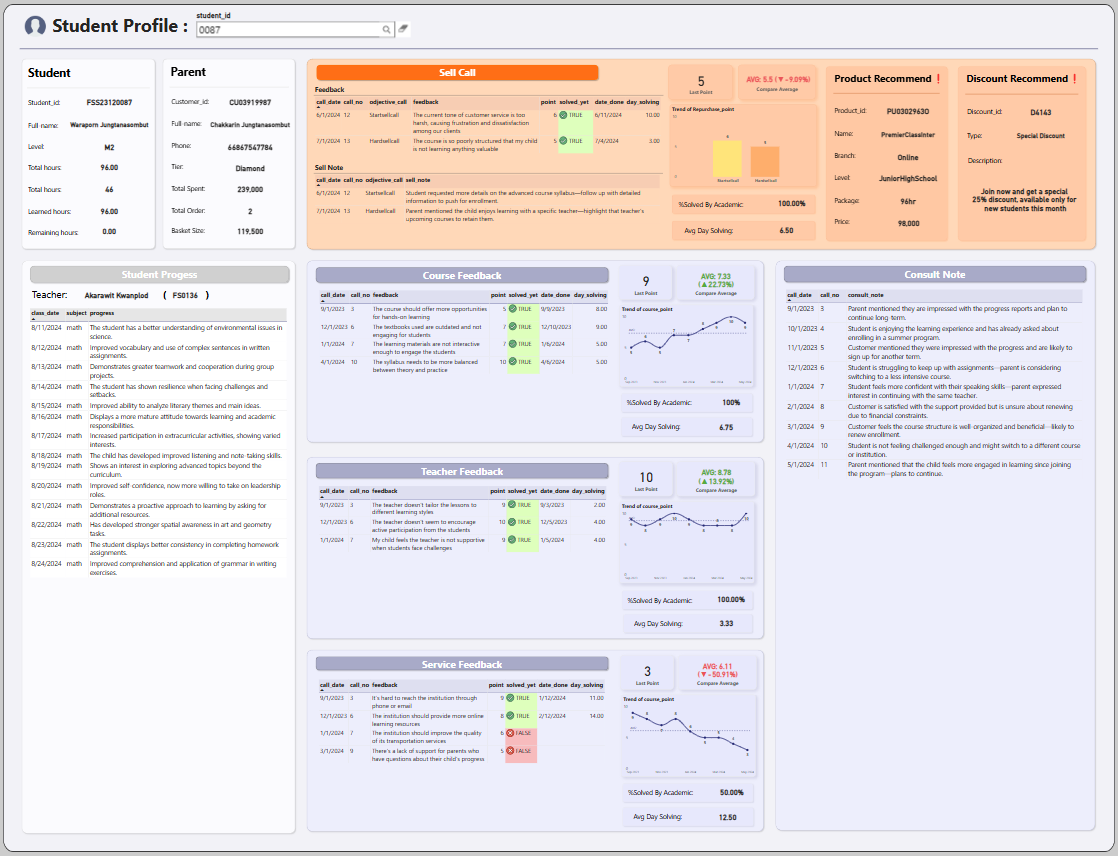Clear the student_id slicer with eraser icon

403,29
